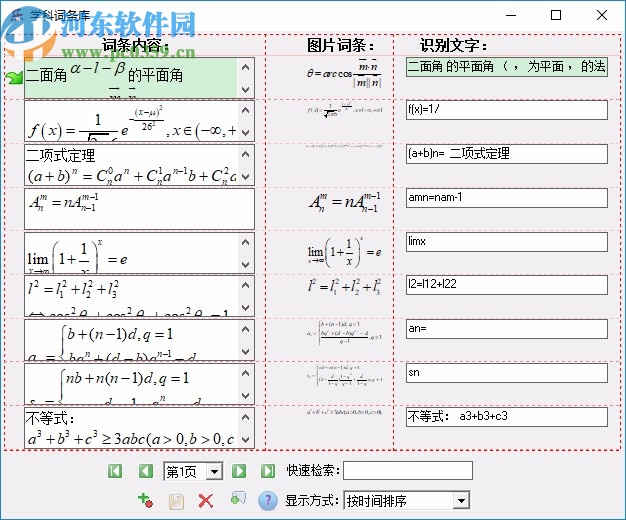The image size is (626, 520).
Task: Select the lim (1+1/x) formula image
Action: [344, 252]
